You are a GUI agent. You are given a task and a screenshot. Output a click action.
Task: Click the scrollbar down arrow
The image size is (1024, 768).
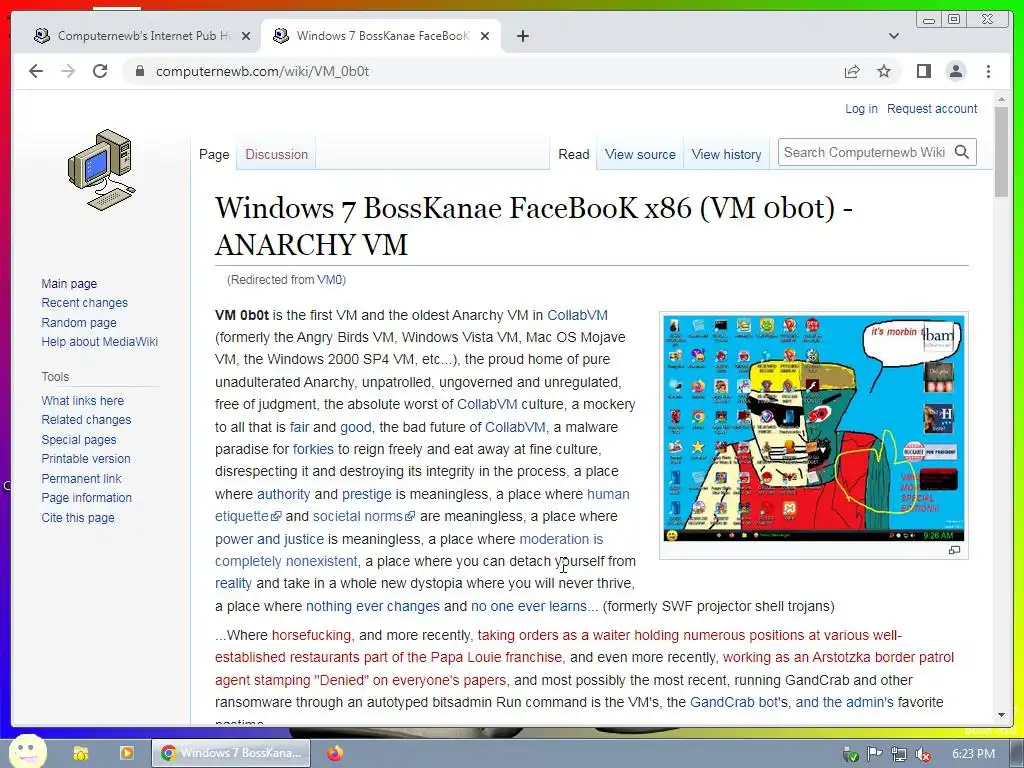[1001, 716]
